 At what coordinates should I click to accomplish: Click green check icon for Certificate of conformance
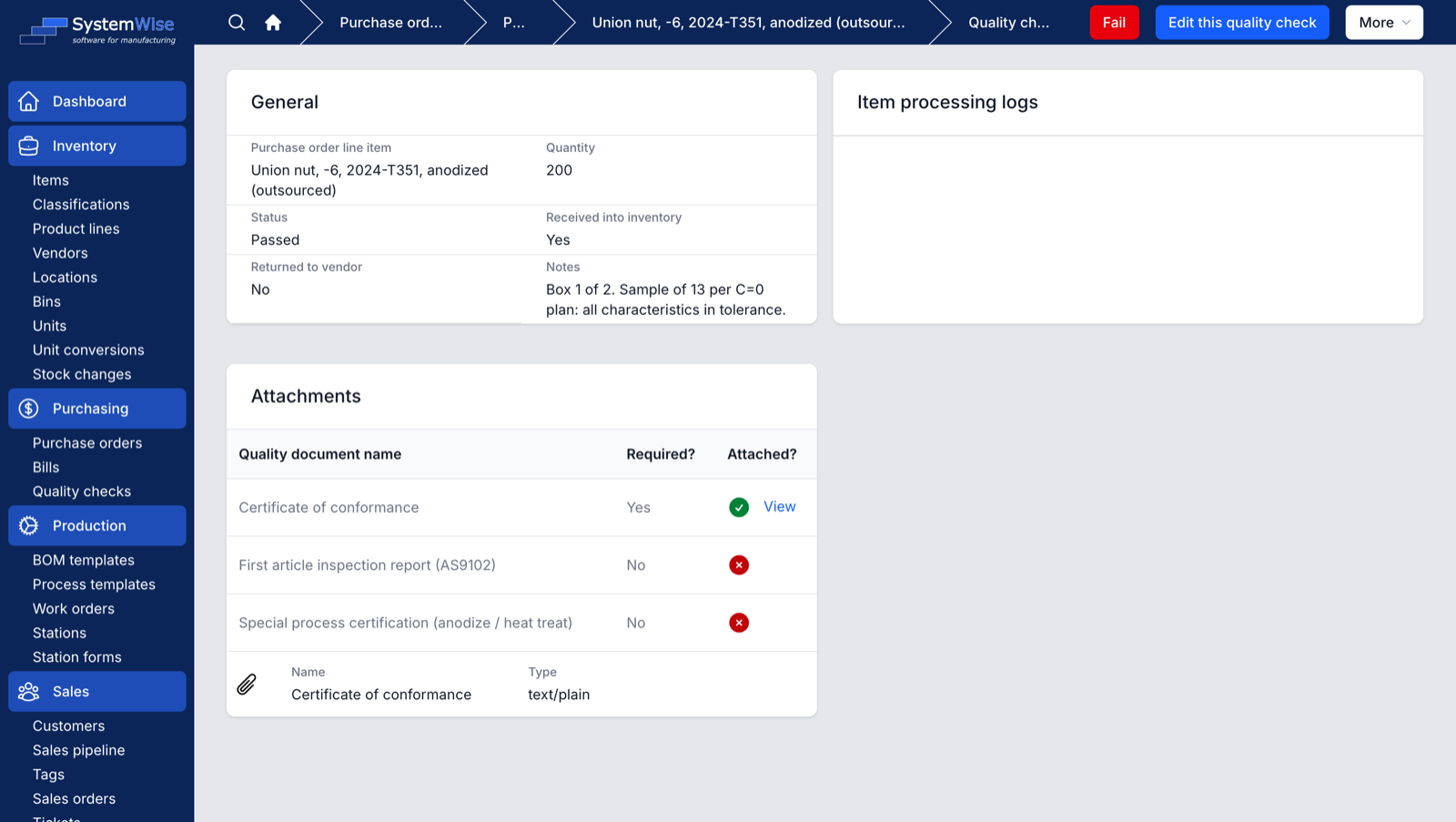pos(739,507)
